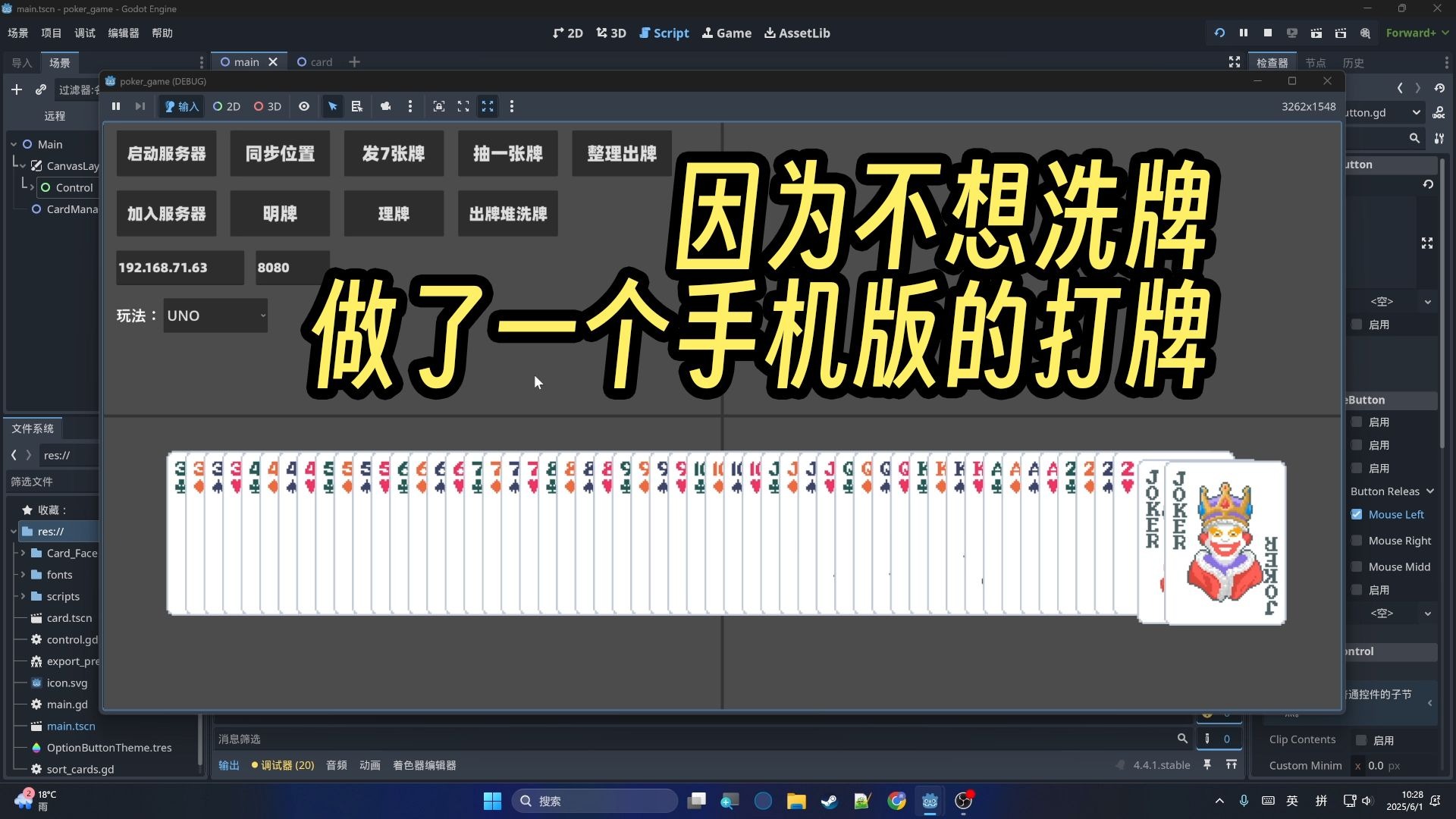Open the Script workspace
Screen dimensions: 1456x819
(664, 33)
